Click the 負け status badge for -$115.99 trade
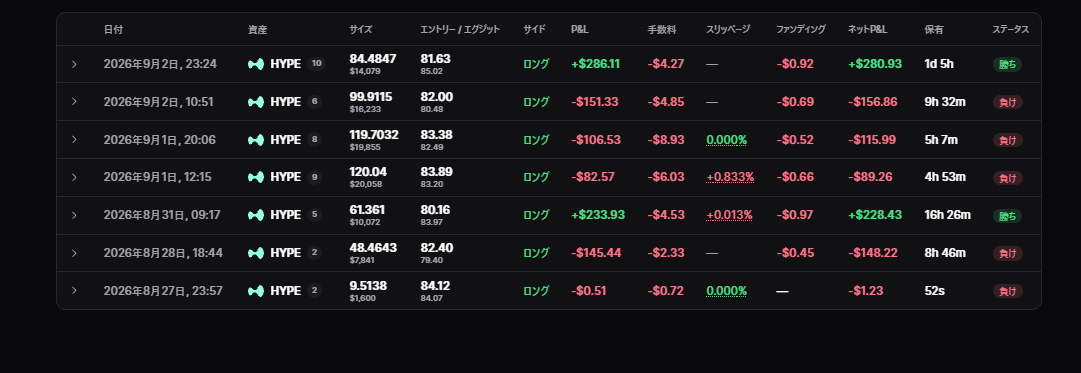Viewport: 1081px width, 373px height. (1007, 140)
